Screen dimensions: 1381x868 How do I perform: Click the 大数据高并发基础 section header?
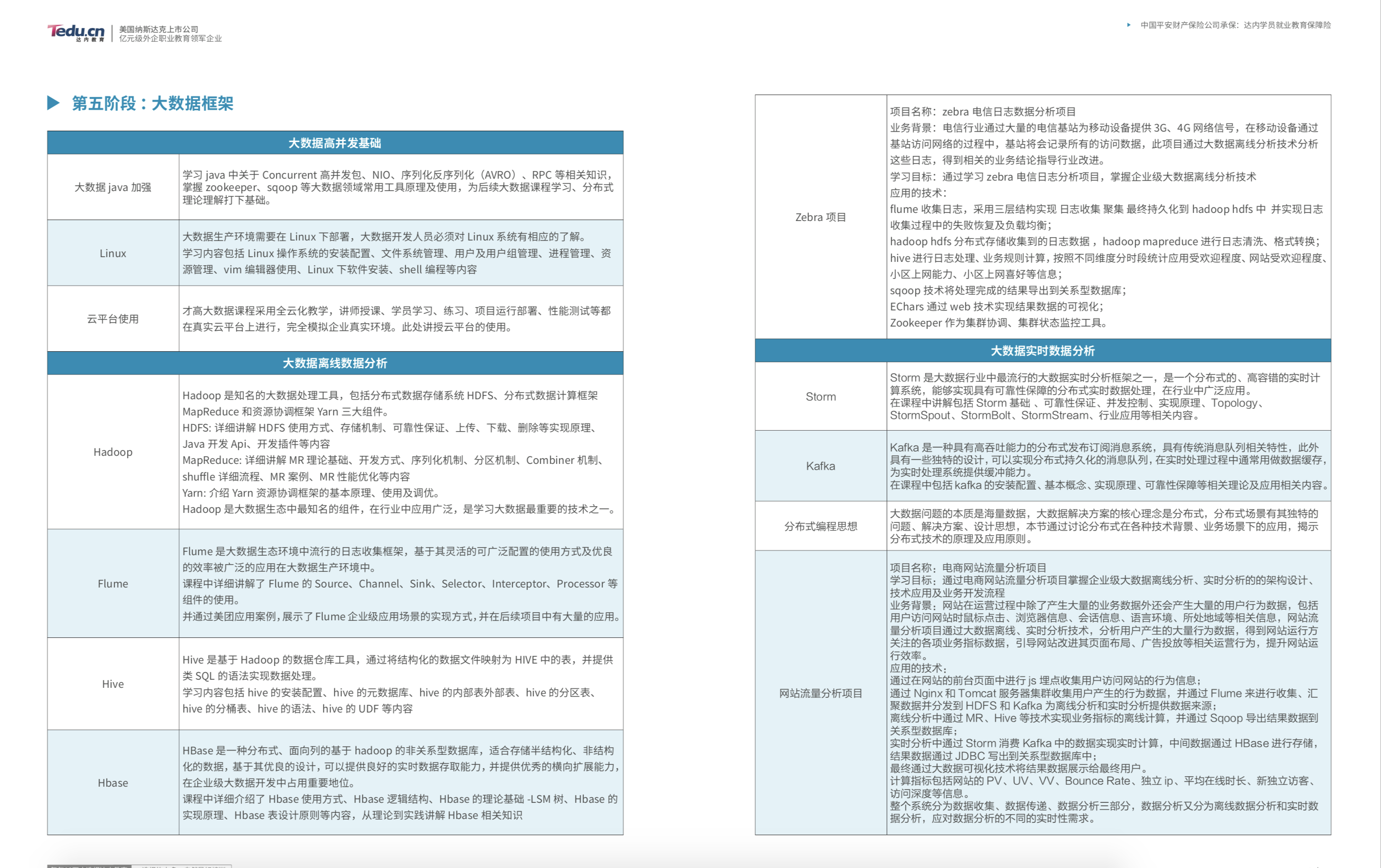tap(335, 143)
